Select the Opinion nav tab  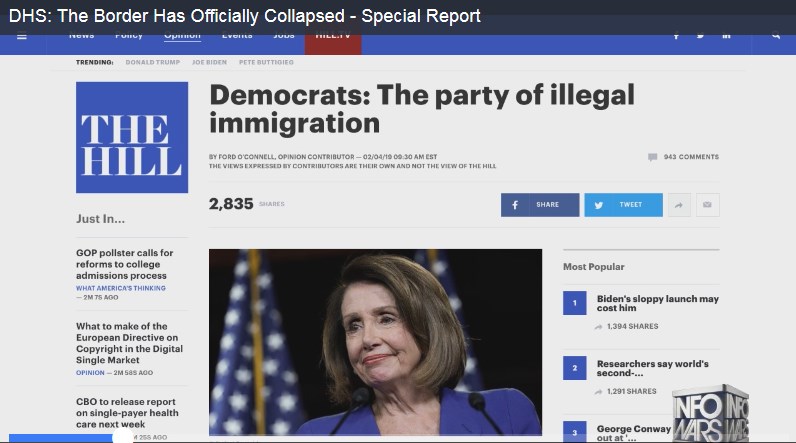point(182,36)
